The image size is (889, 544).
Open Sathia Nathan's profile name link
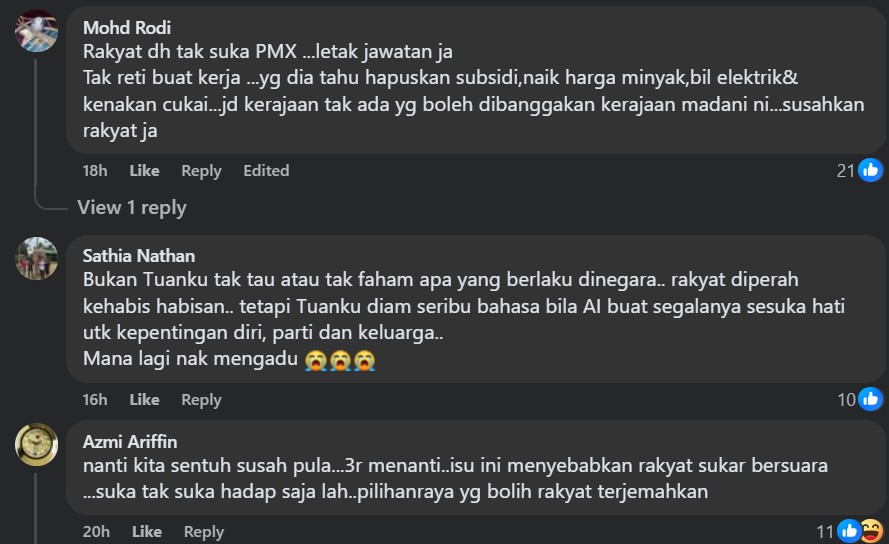139,256
